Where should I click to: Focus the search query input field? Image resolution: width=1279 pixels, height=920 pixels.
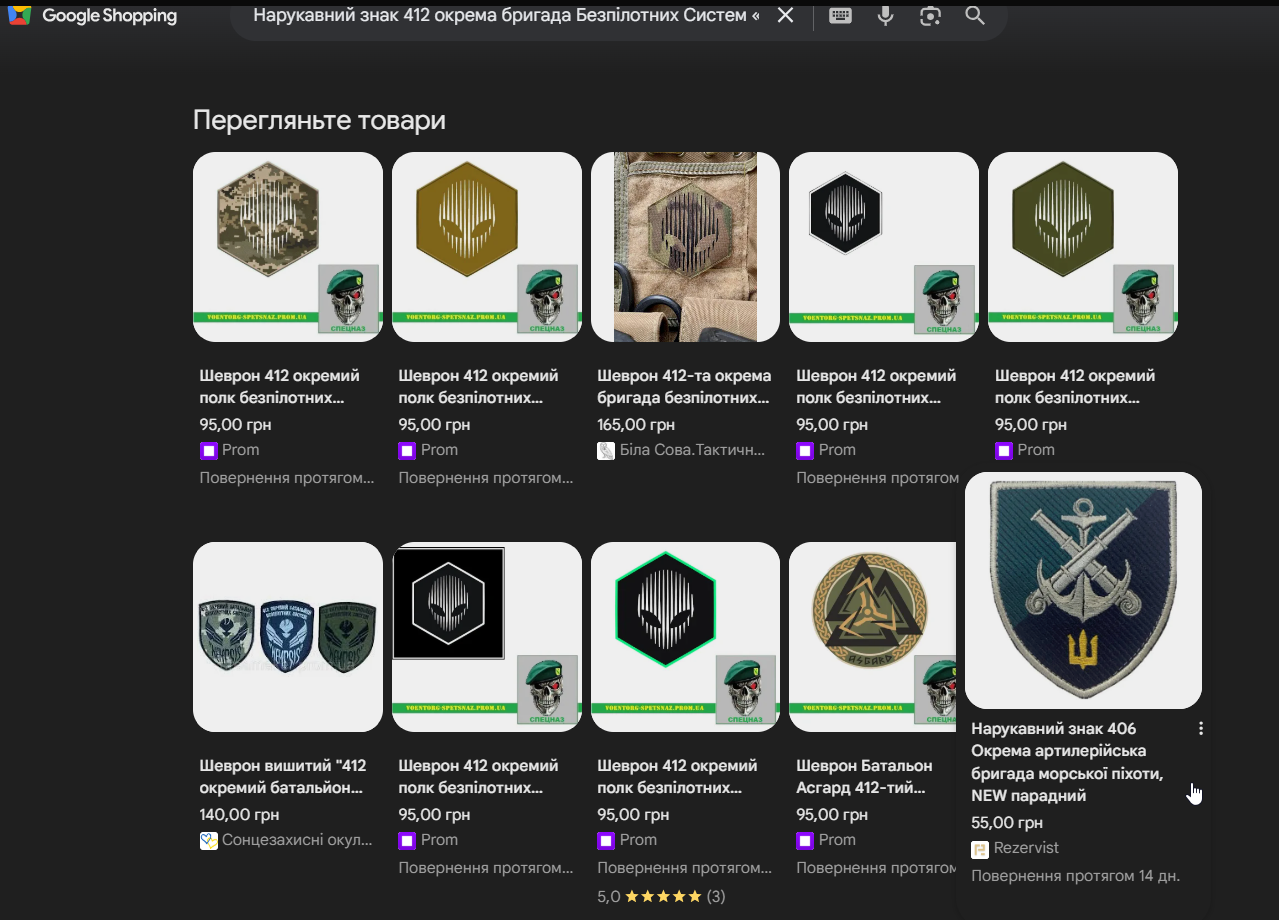[505, 15]
